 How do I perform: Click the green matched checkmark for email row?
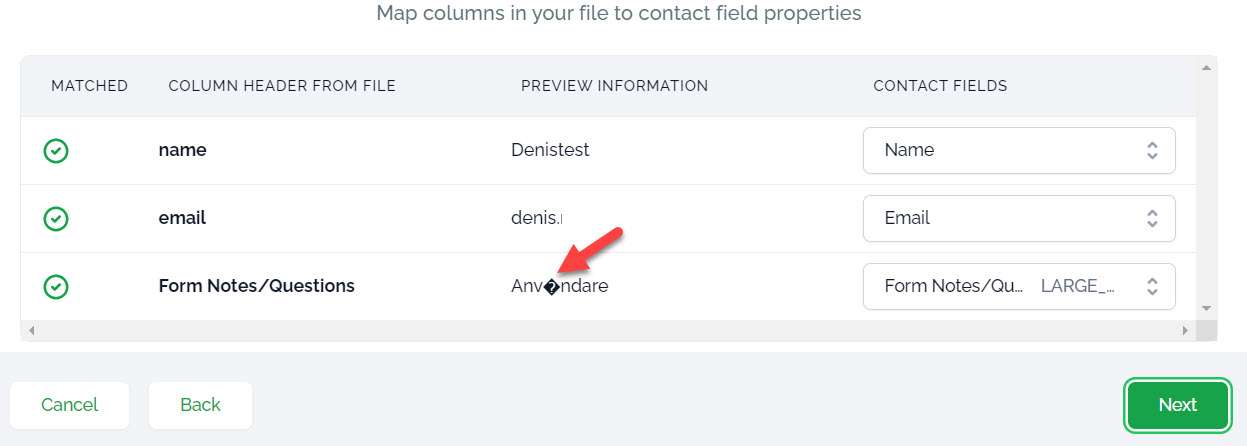click(56, 219)
